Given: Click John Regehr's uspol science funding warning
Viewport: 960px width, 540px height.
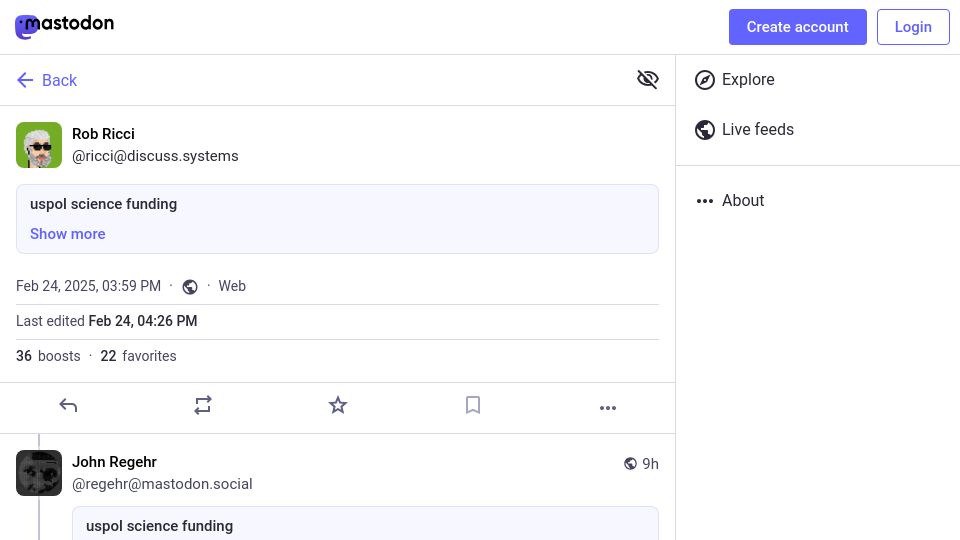Looking at the screenshot, I should pos(159,526).
